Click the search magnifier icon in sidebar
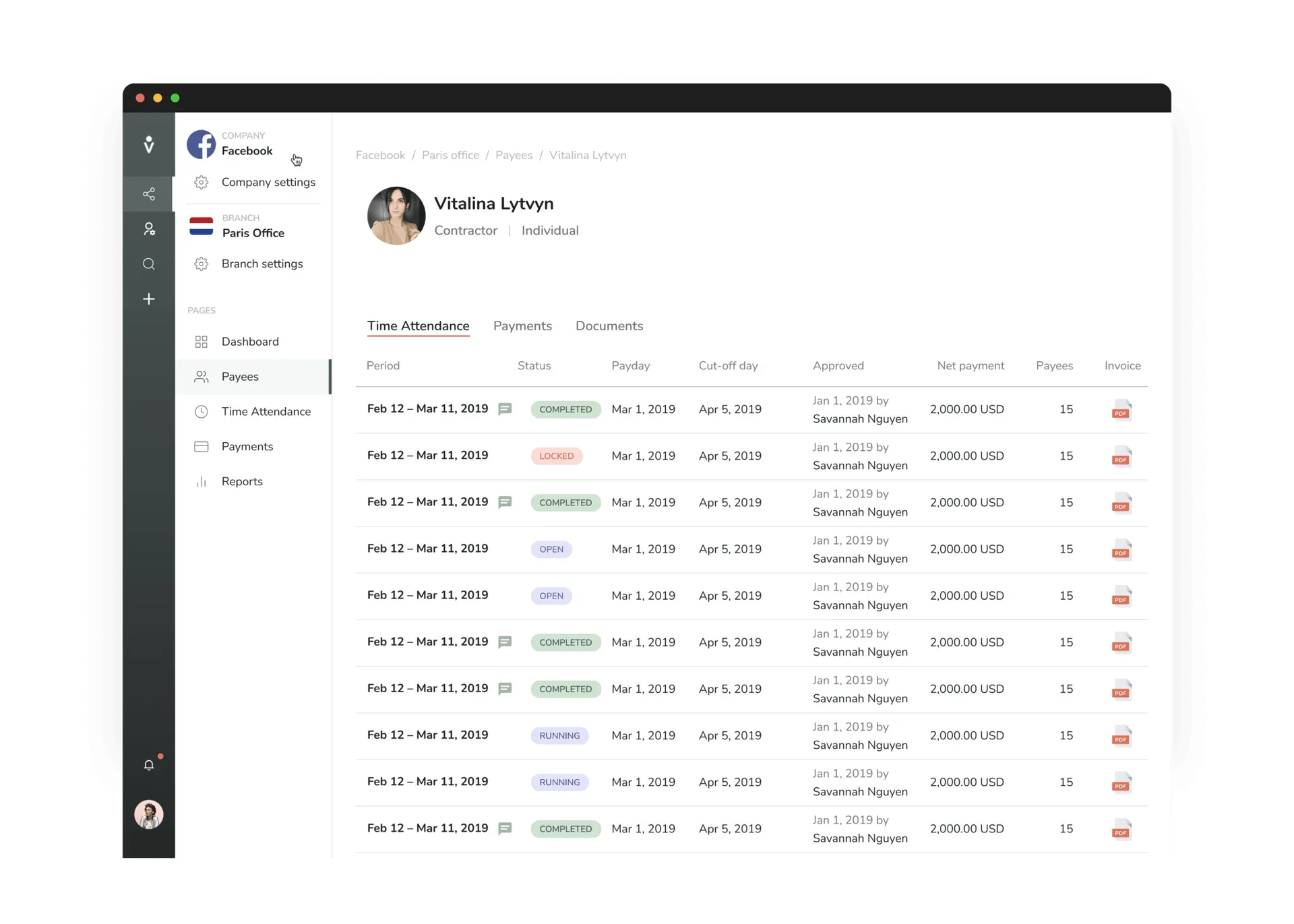 click(149, 264)
